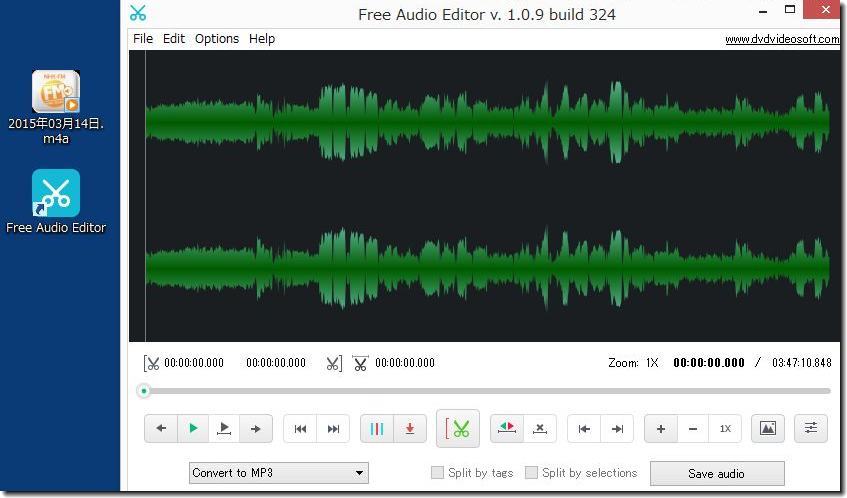Click the step backward arrow button

[161, 429]
